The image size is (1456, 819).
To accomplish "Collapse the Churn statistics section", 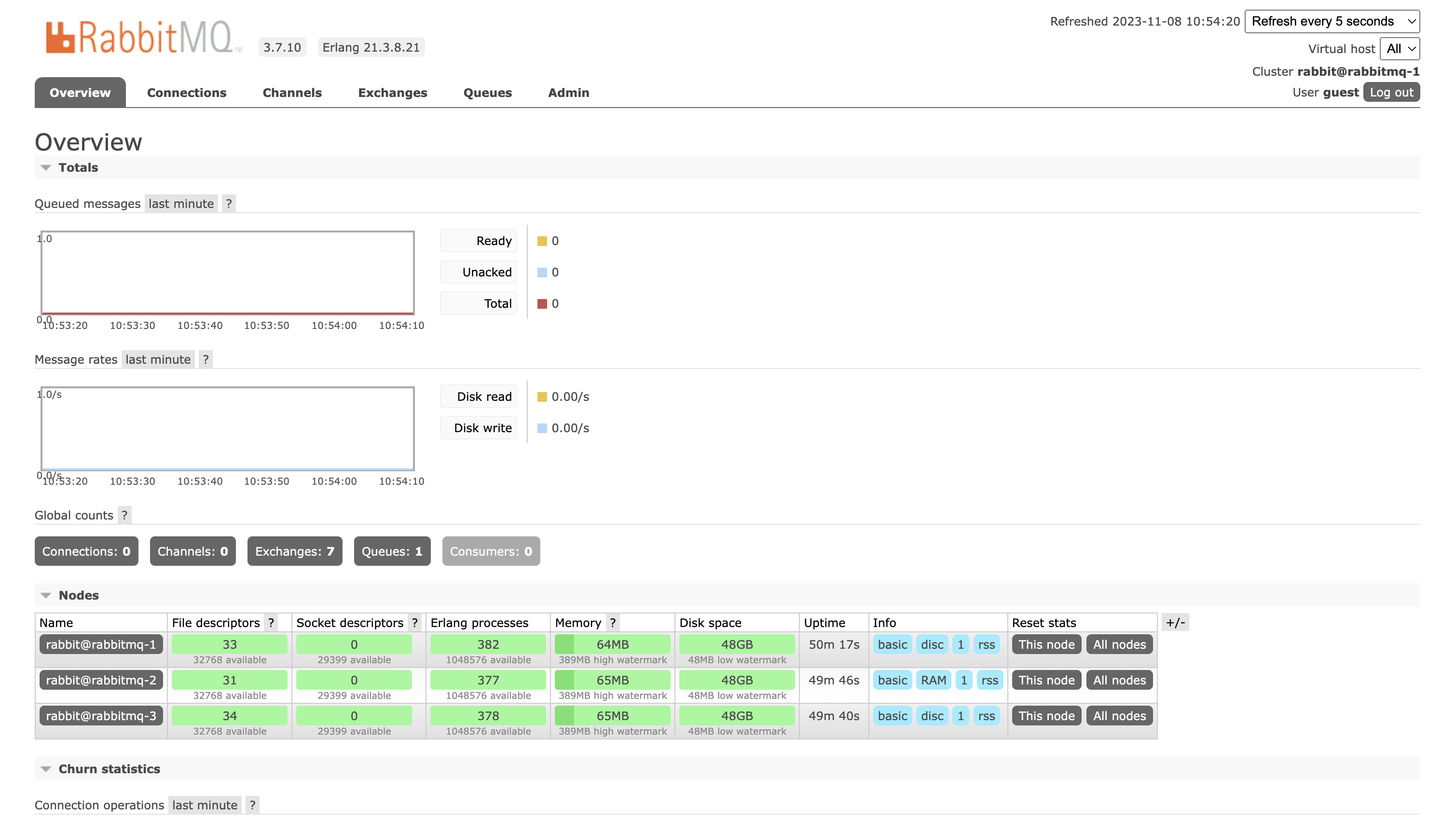I will pos(109,769).
